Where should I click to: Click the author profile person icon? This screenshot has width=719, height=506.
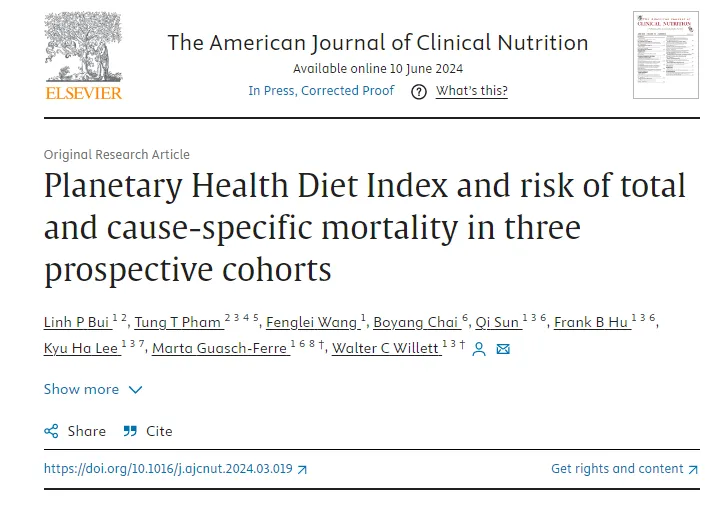tap(479, 349)
